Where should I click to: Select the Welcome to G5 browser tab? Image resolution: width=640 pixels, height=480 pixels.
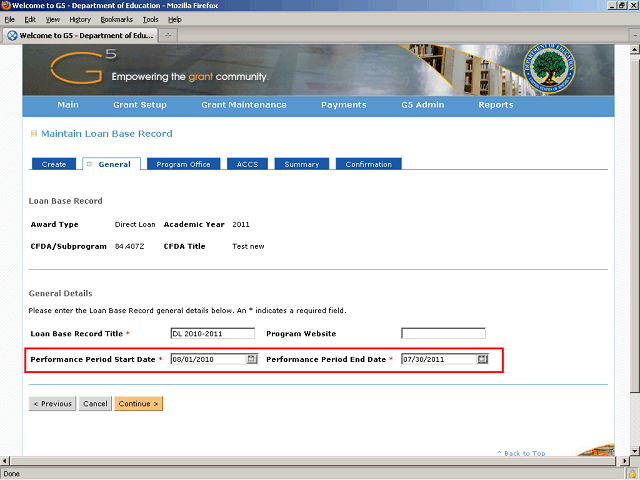(80, 36)
